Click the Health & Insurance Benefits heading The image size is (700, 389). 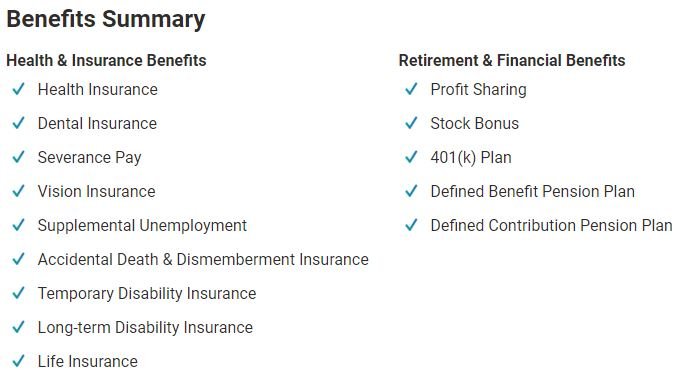click(106, 60)
